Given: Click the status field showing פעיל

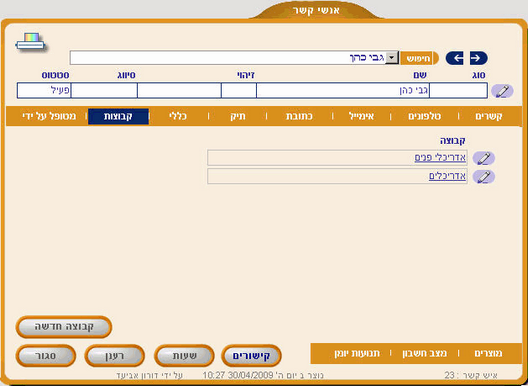Looking at the screenshot, I should (44, 91).
